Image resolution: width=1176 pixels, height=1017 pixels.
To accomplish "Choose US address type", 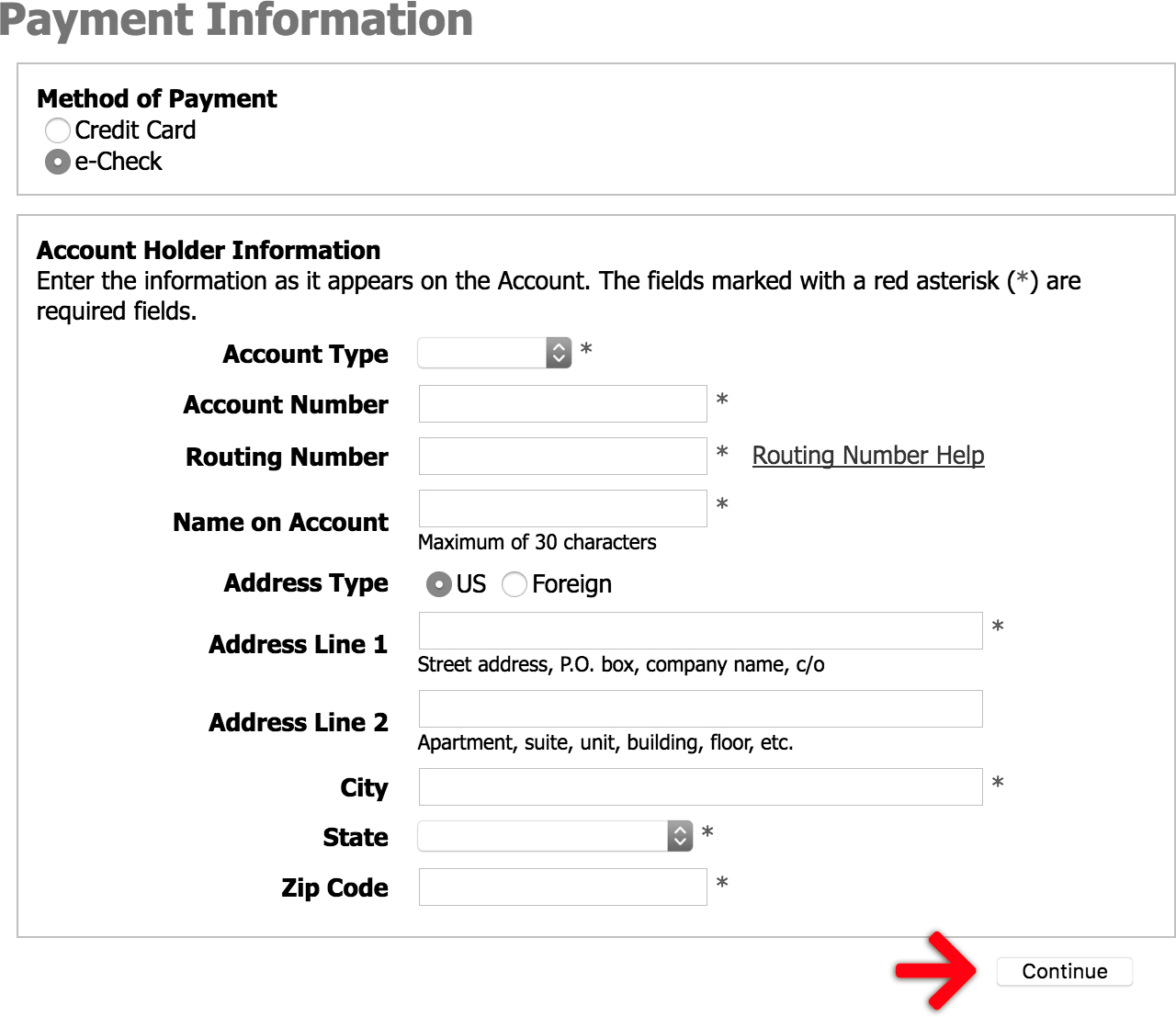I will tap(439, 584).
